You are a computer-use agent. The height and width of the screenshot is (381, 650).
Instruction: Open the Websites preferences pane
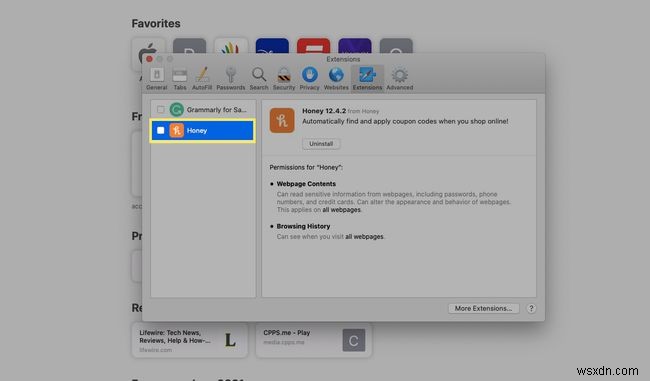[336, 79]
